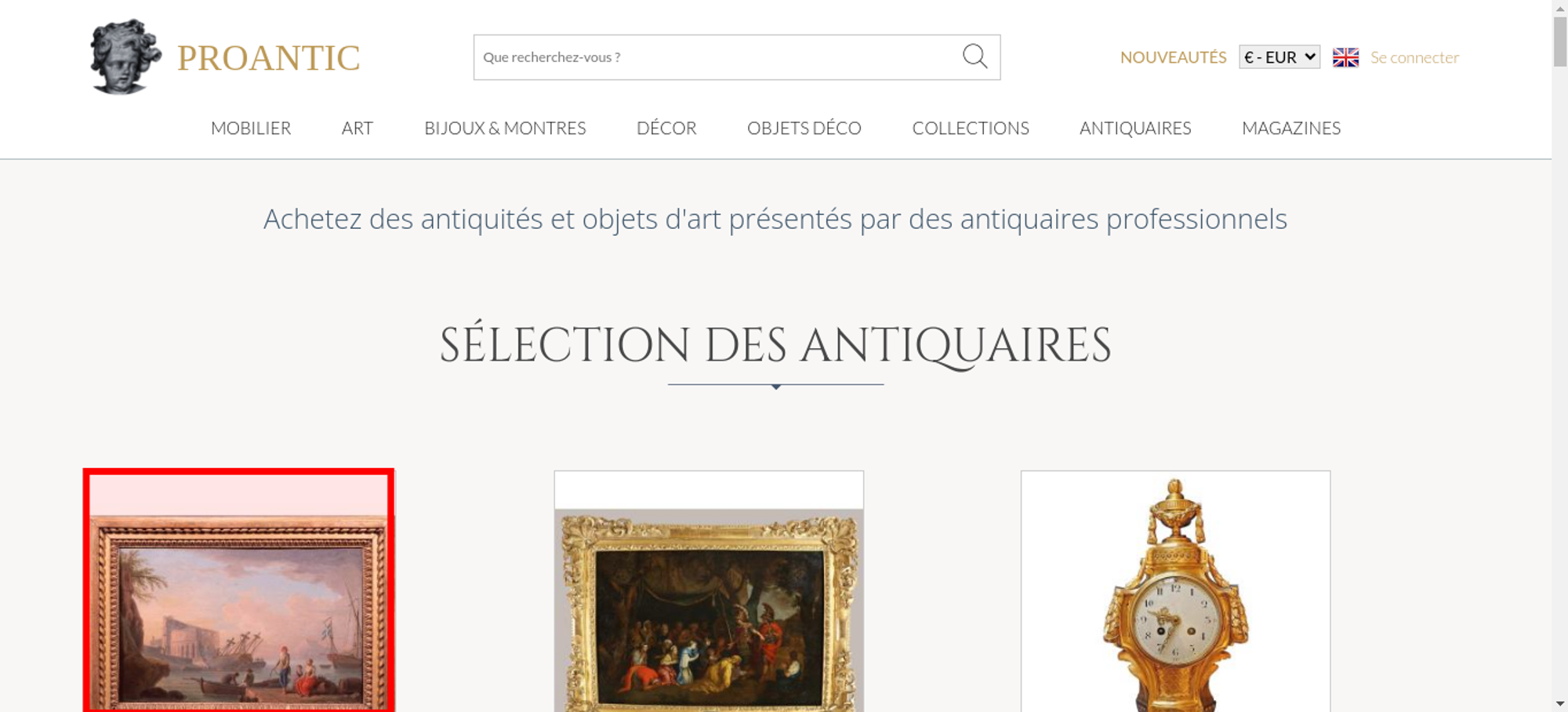Open the Mobilier menu
The width and height of the screenshot is (1568, 712).
pos(251,128)
